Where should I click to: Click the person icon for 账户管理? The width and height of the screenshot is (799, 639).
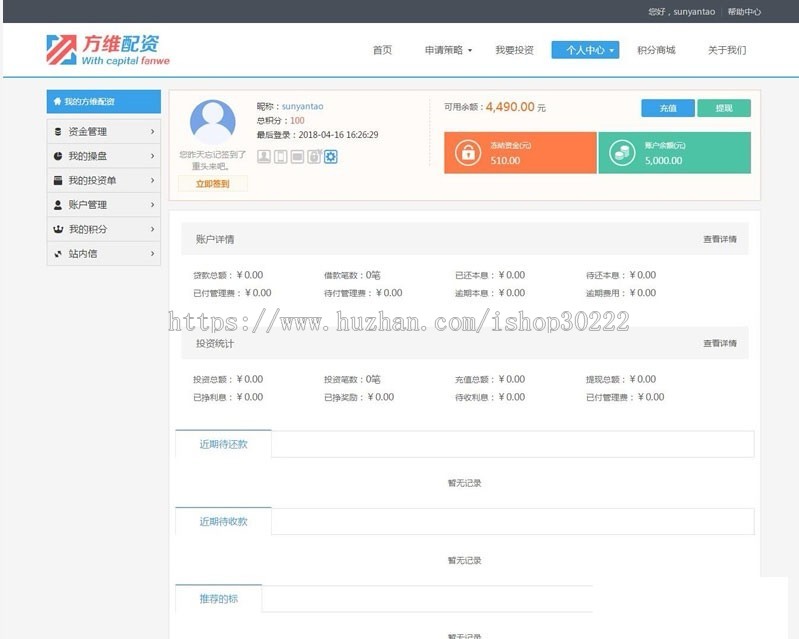pyautogui.click(x=58, y=205)
